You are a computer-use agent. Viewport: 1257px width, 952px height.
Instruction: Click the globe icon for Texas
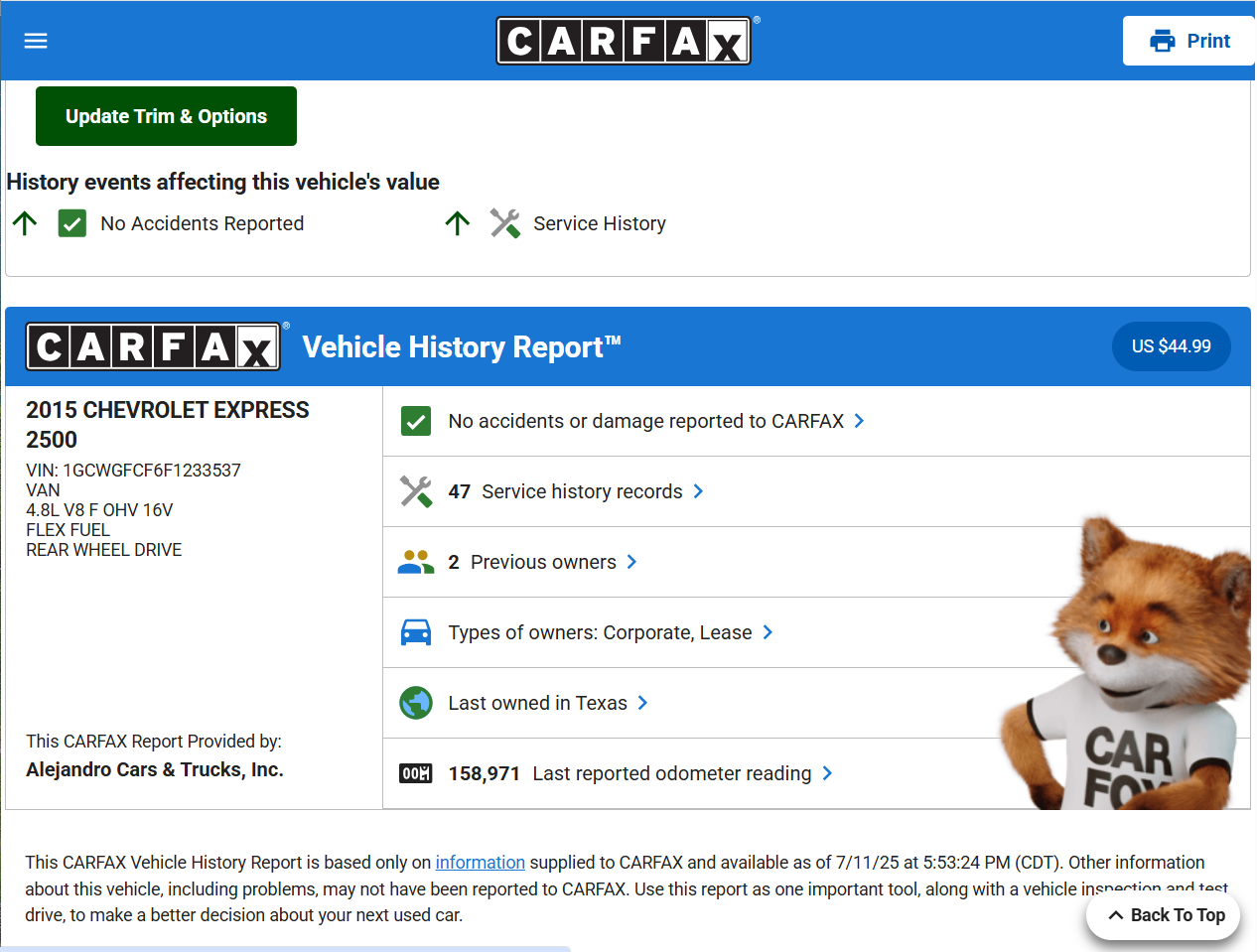pyautogui.click(x=416, y=703)
